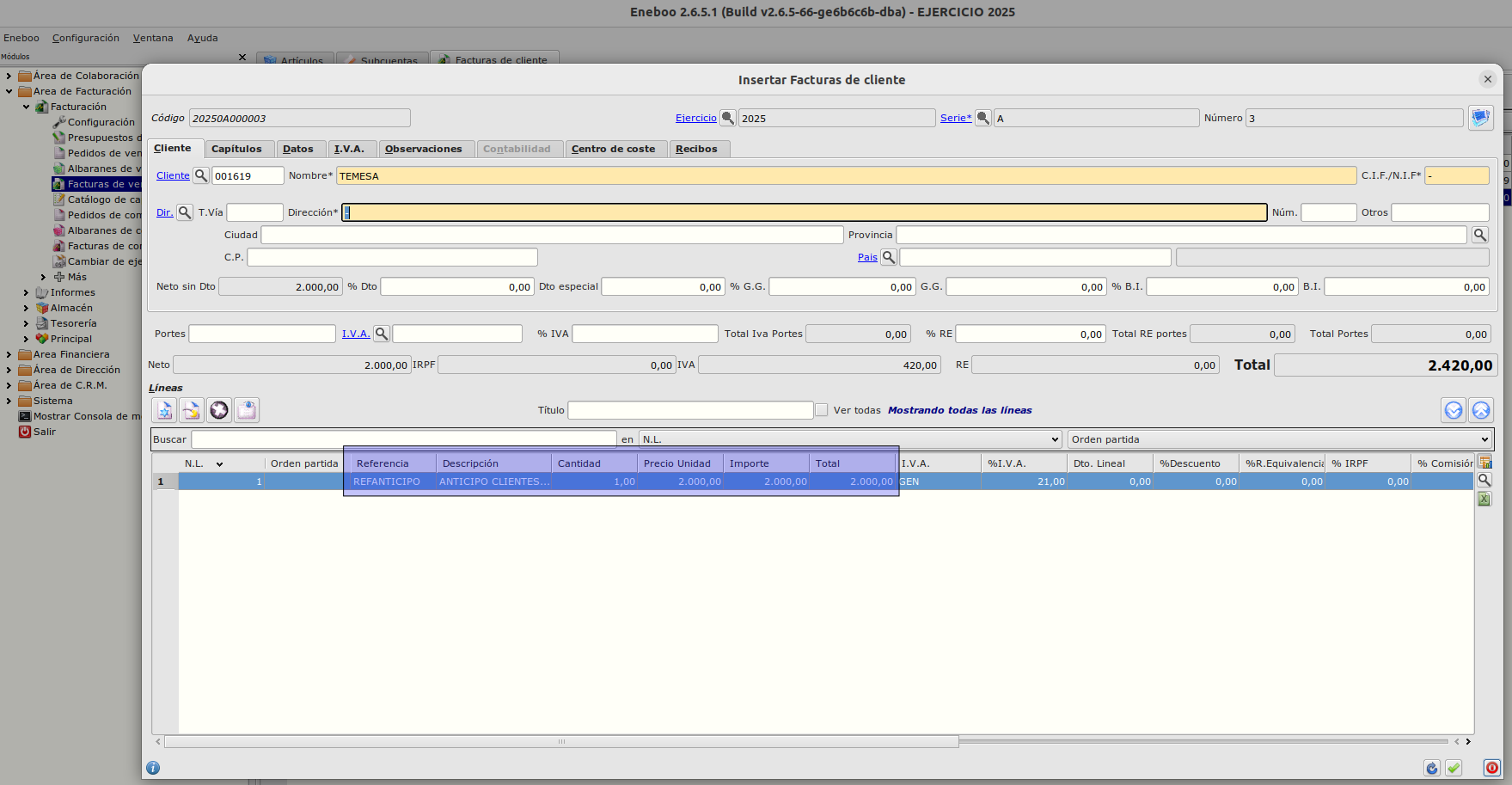1512x785 pixels.
Task: Click the magnifier icon next to Dir.
Action: point(185,212)
